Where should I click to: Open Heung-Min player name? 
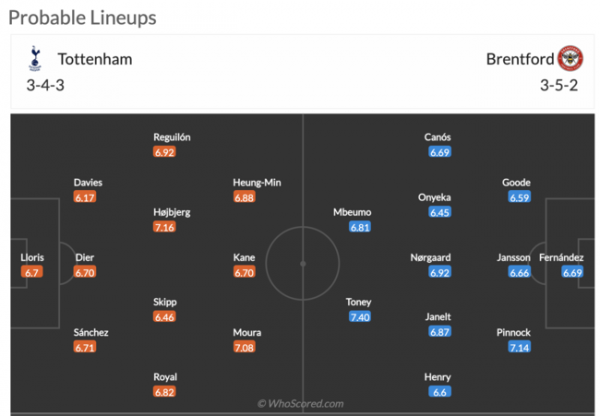[257, 183]
